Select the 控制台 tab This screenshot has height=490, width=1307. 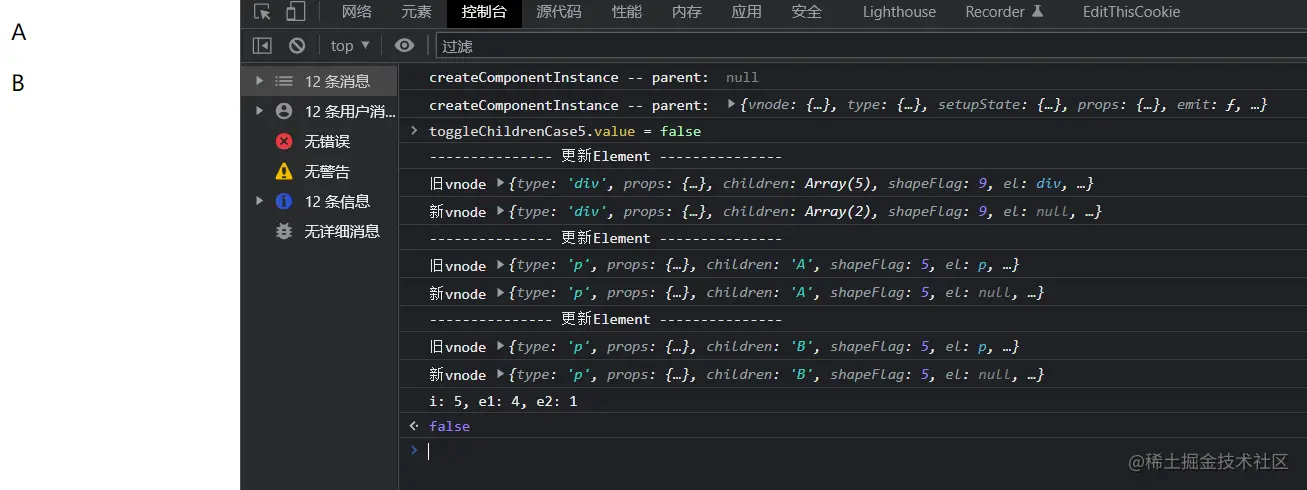point(484,12)
